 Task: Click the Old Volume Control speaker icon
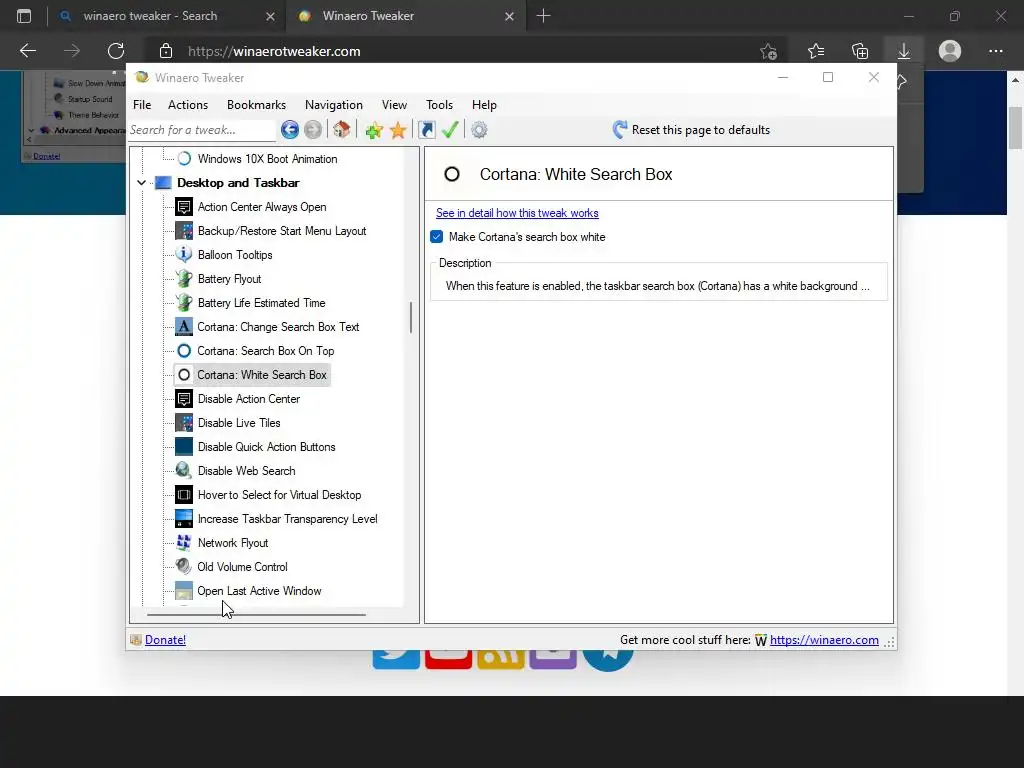click(184, 567)
